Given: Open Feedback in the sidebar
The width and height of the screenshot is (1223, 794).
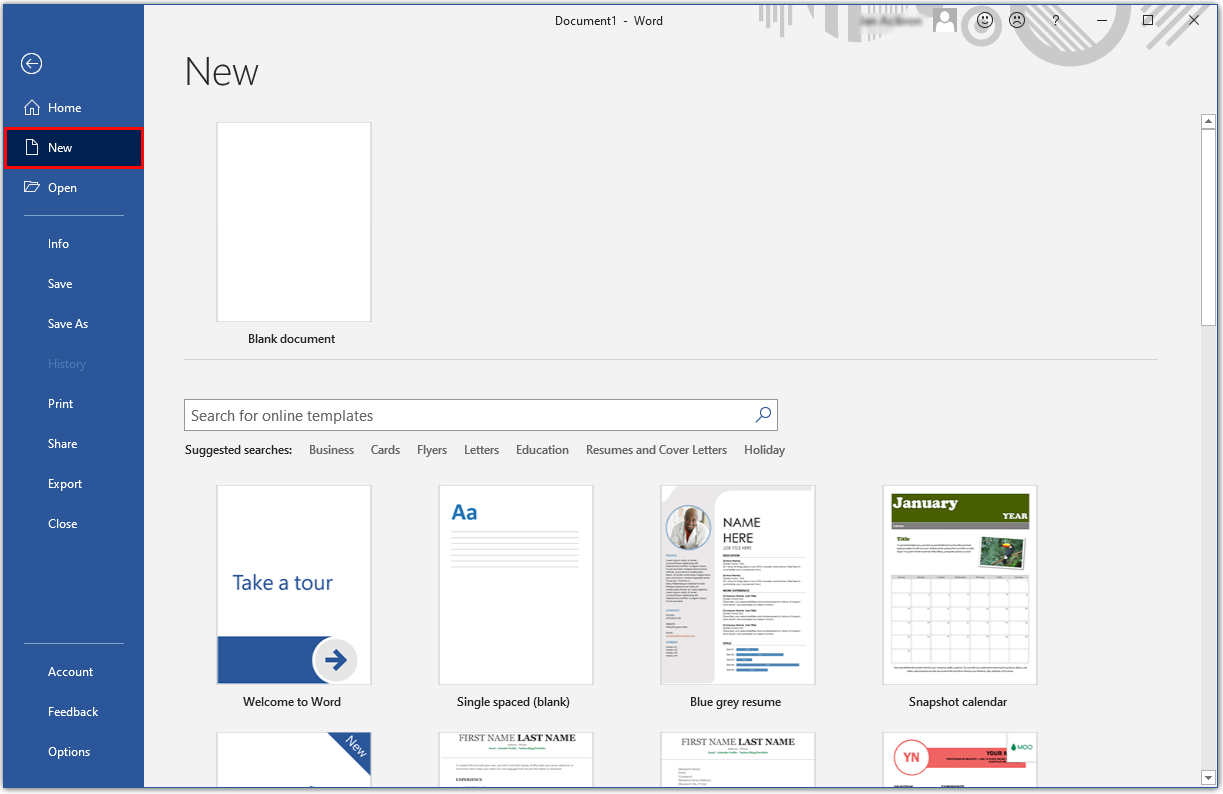Looking at the screenshot, I should click(x=73, y=712).
